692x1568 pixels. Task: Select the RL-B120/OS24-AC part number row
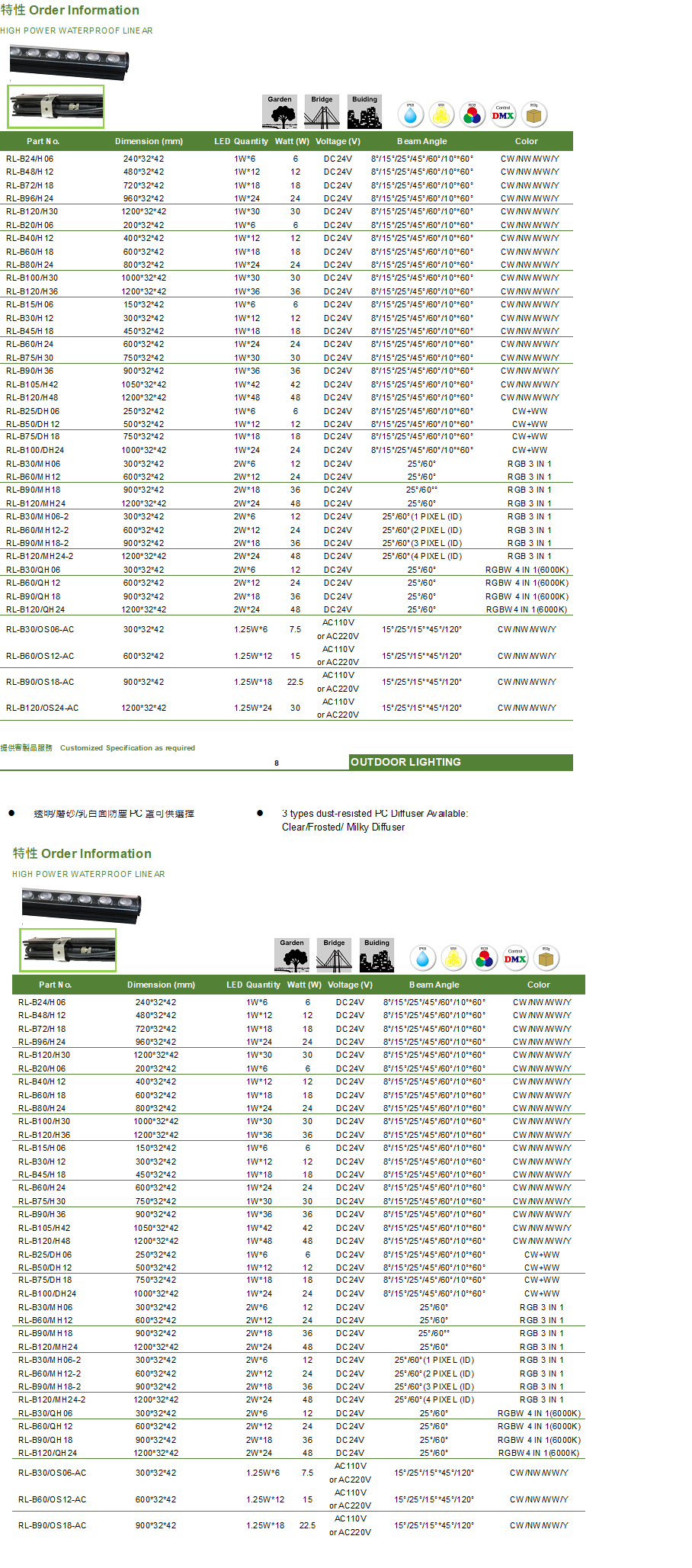pos(43,708)
